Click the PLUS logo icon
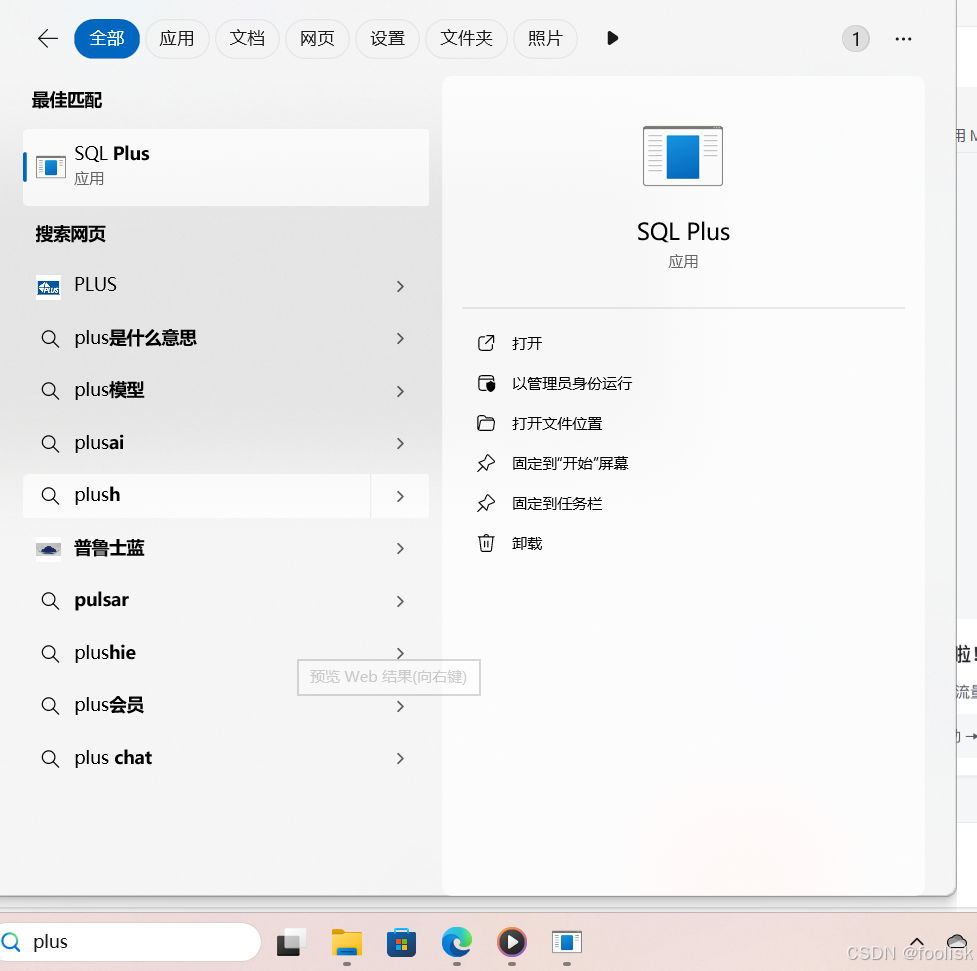 click(x=49, y=287)
